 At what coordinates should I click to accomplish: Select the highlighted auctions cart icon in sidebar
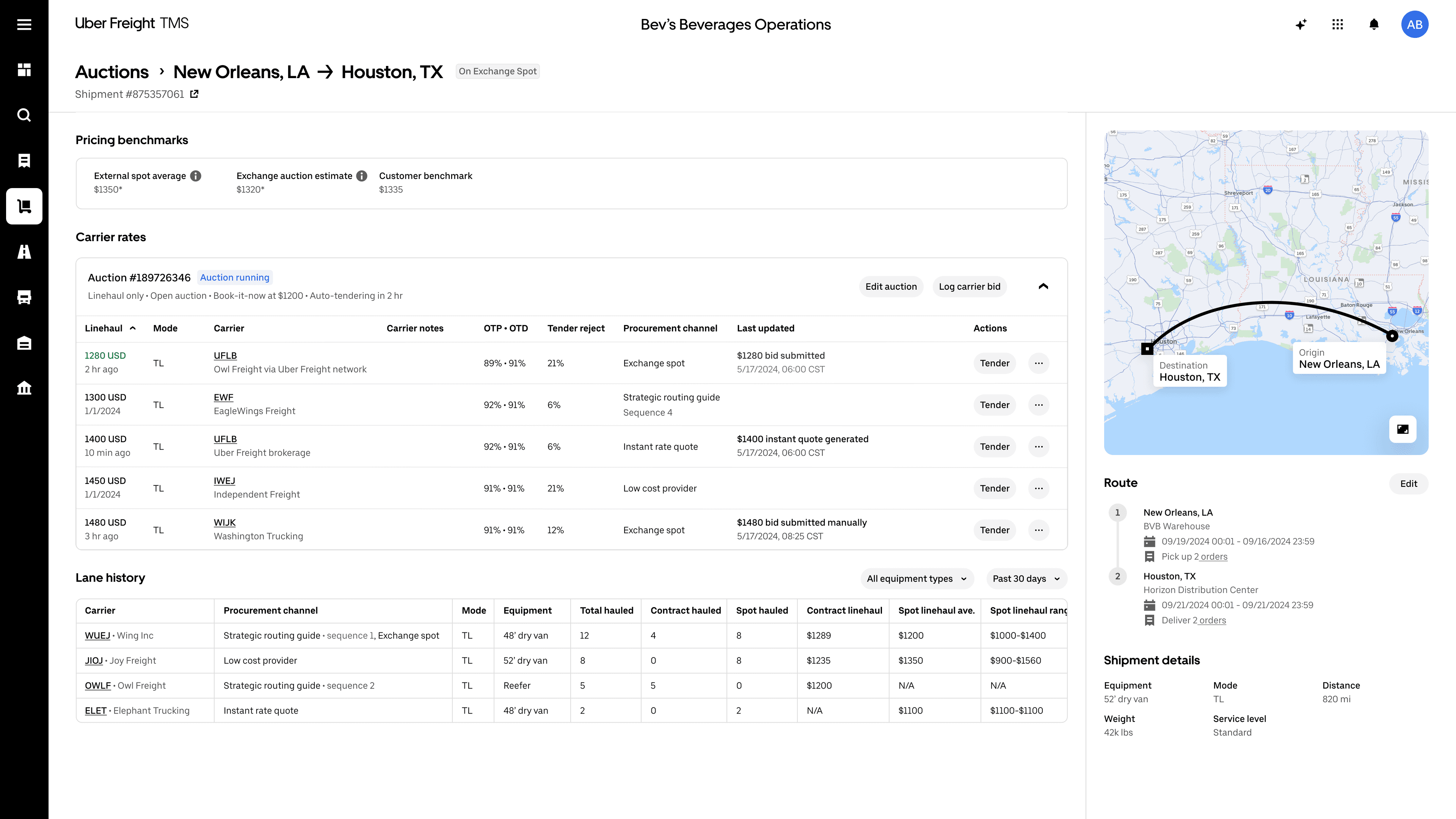[x=24, y=206]
